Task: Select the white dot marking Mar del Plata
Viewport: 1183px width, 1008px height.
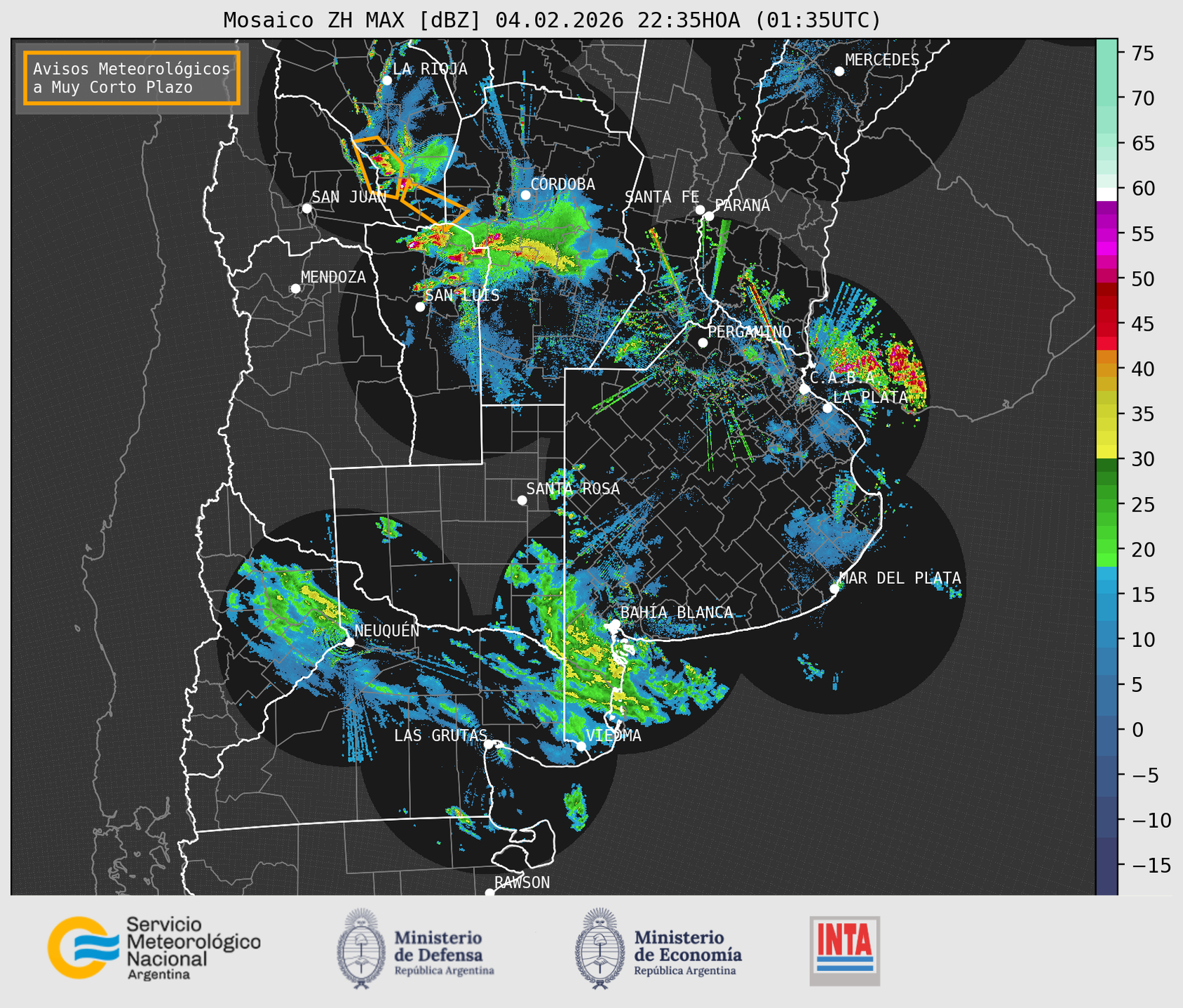Action: pyautogui.click(x=834, y=589)
